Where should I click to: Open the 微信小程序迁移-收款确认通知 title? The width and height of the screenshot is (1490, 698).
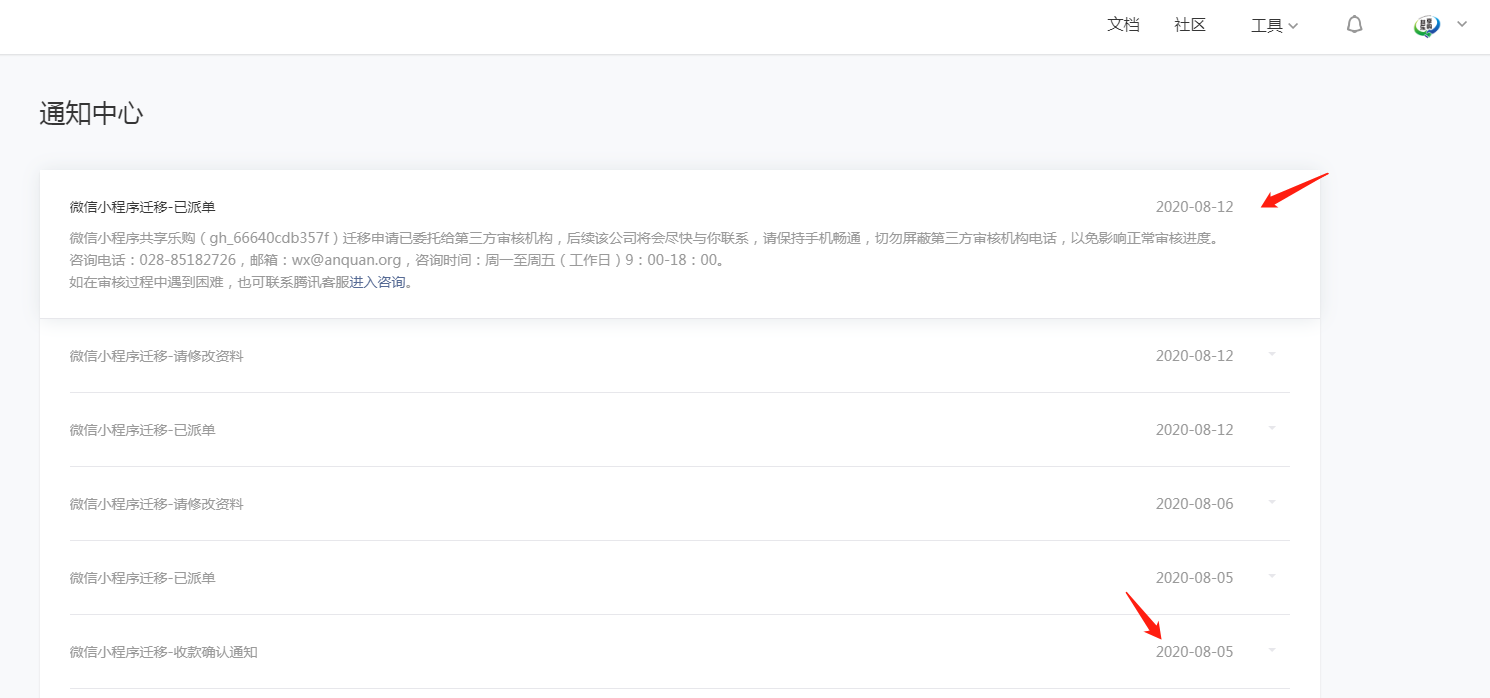tap(164, 652)
